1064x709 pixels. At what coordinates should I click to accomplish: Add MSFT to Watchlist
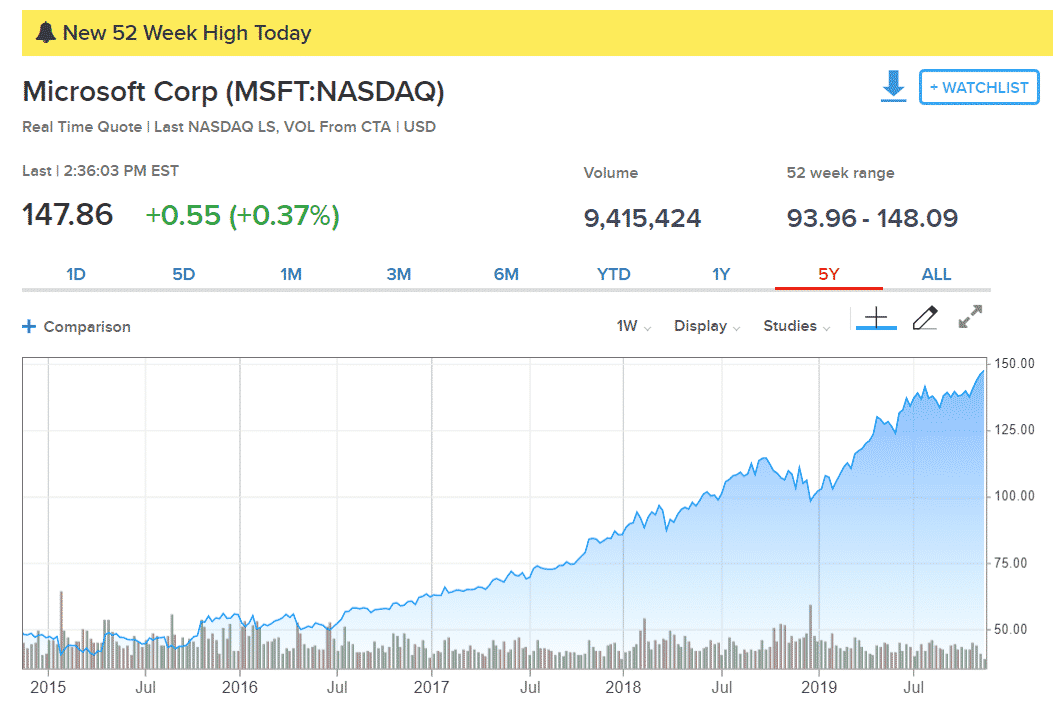click(979, 88)
